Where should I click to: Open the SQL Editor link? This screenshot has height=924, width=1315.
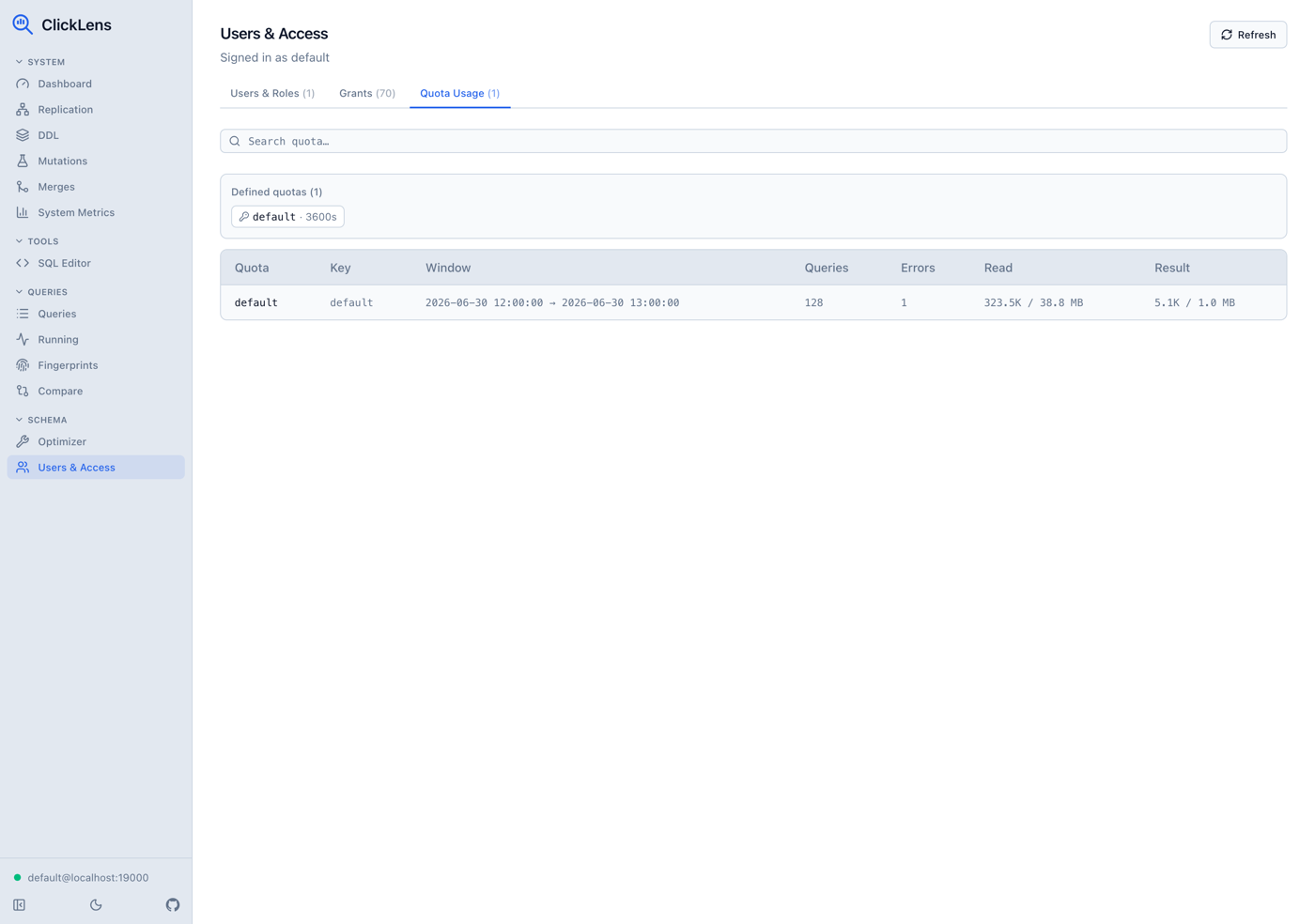point(96,263)
